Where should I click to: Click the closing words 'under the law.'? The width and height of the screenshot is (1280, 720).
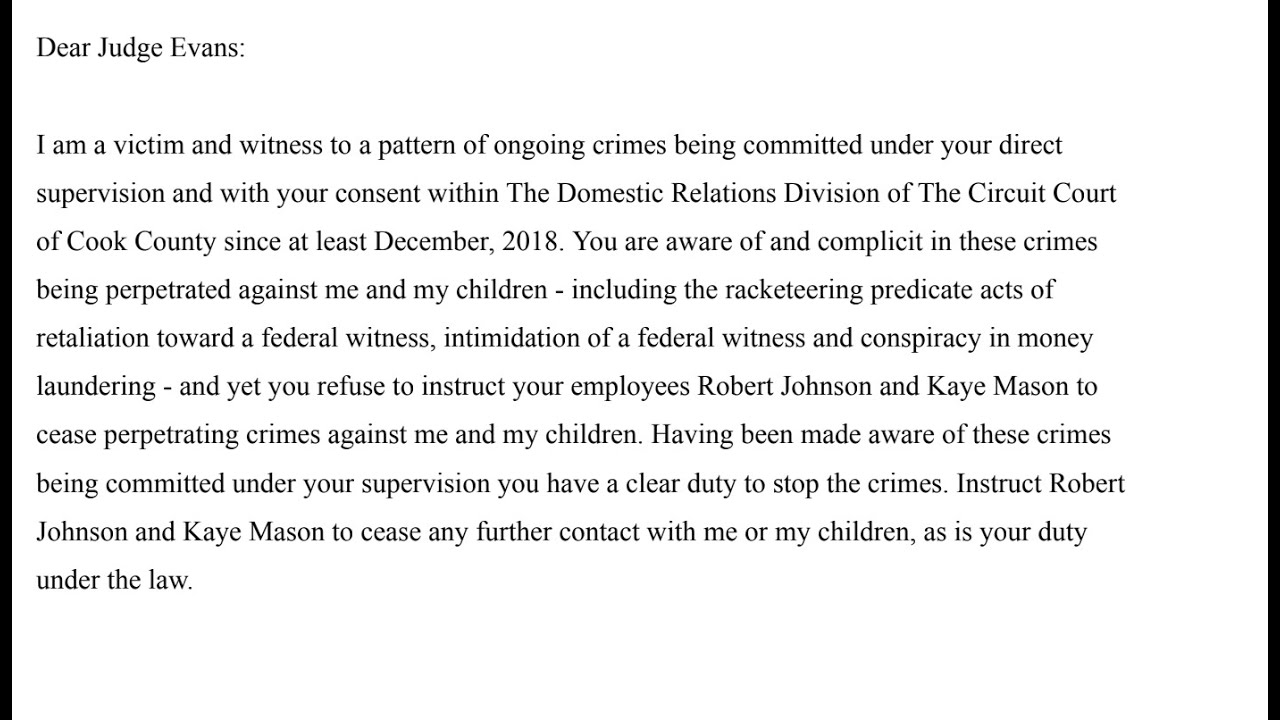(114, 580)
